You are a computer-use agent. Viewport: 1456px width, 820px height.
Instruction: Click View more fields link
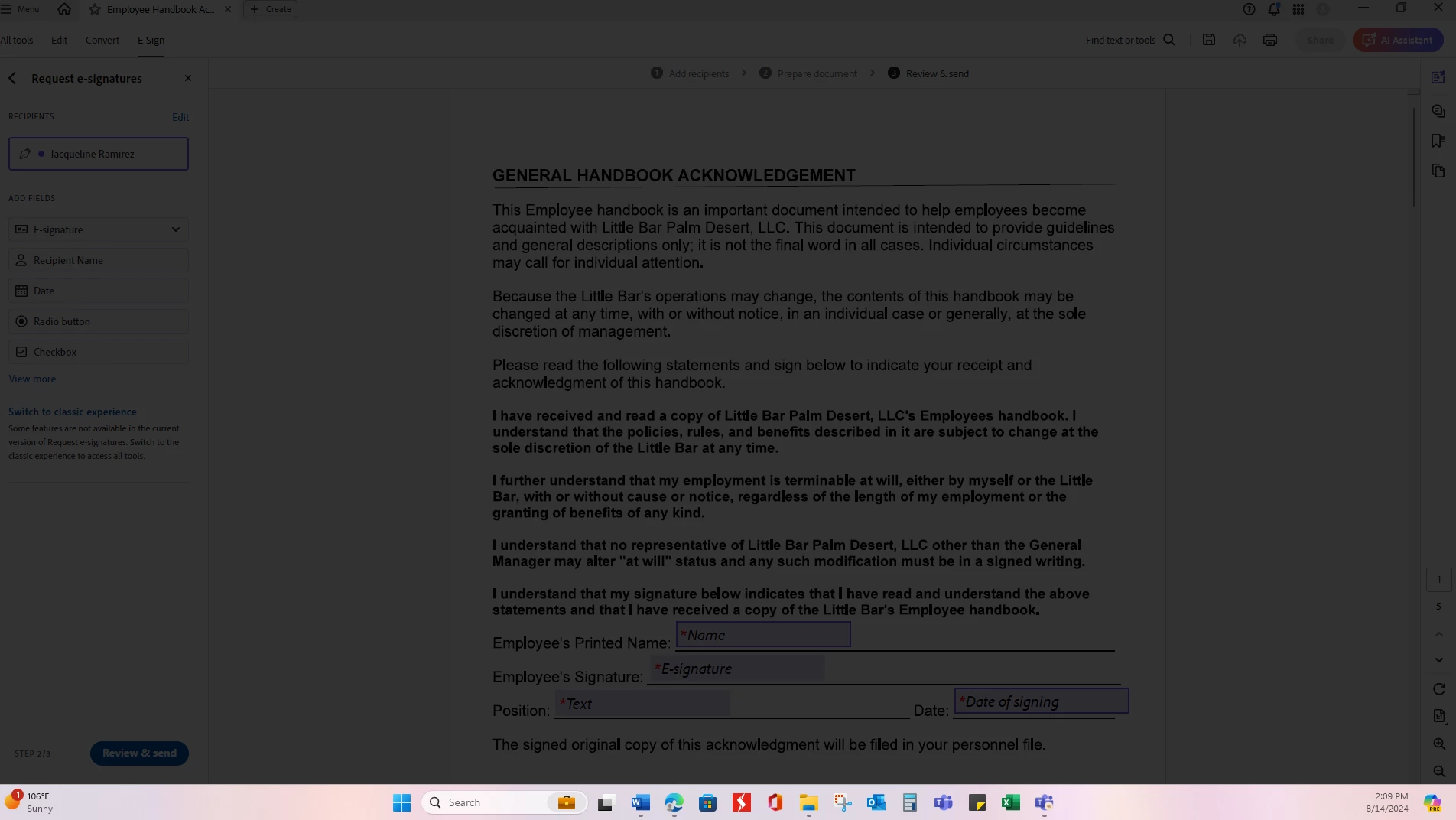coord(32,379)
